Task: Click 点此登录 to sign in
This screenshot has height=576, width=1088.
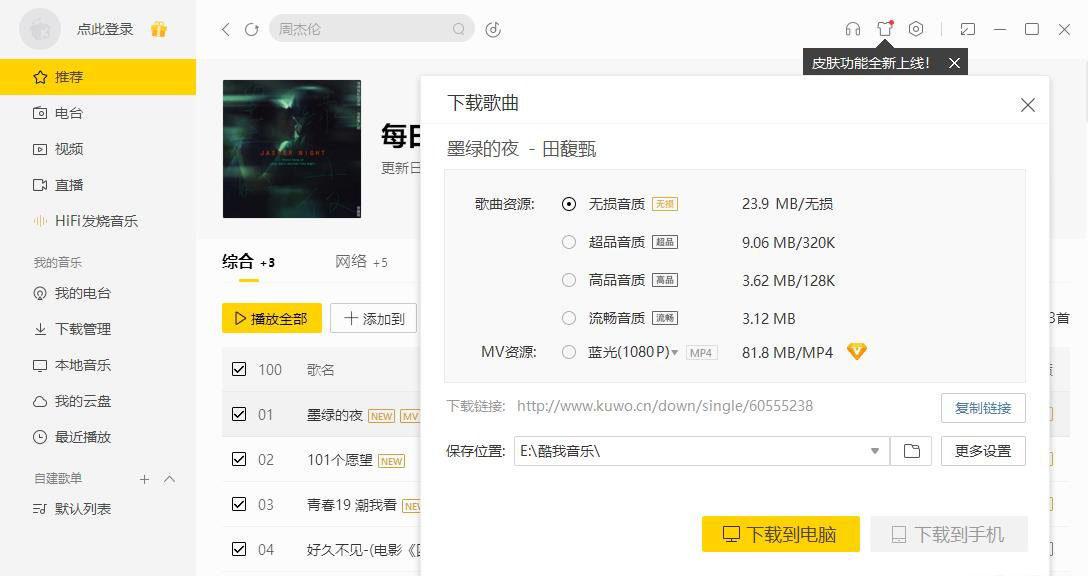Action: (x=105, y=29)
